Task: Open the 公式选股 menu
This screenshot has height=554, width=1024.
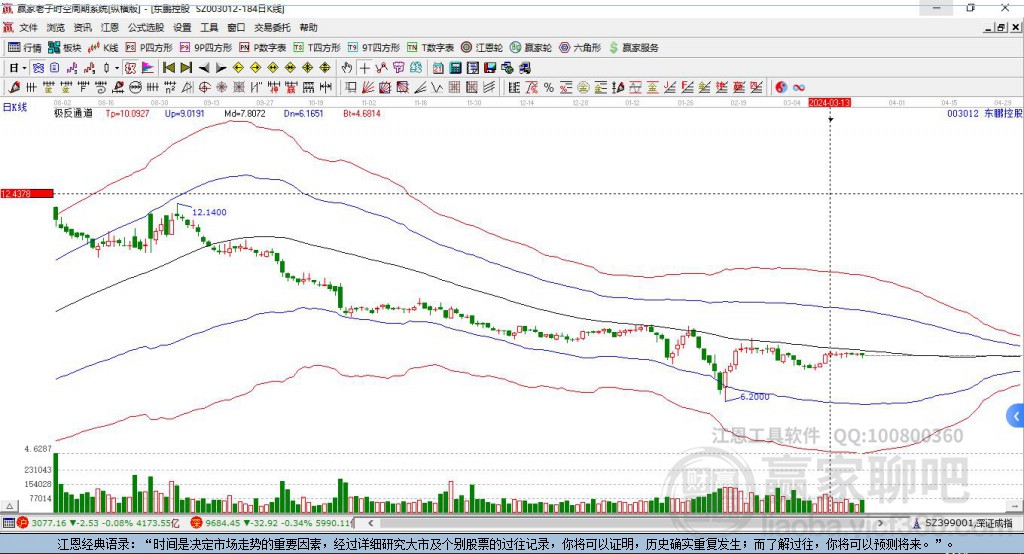Action: click(x=146, y=27)
